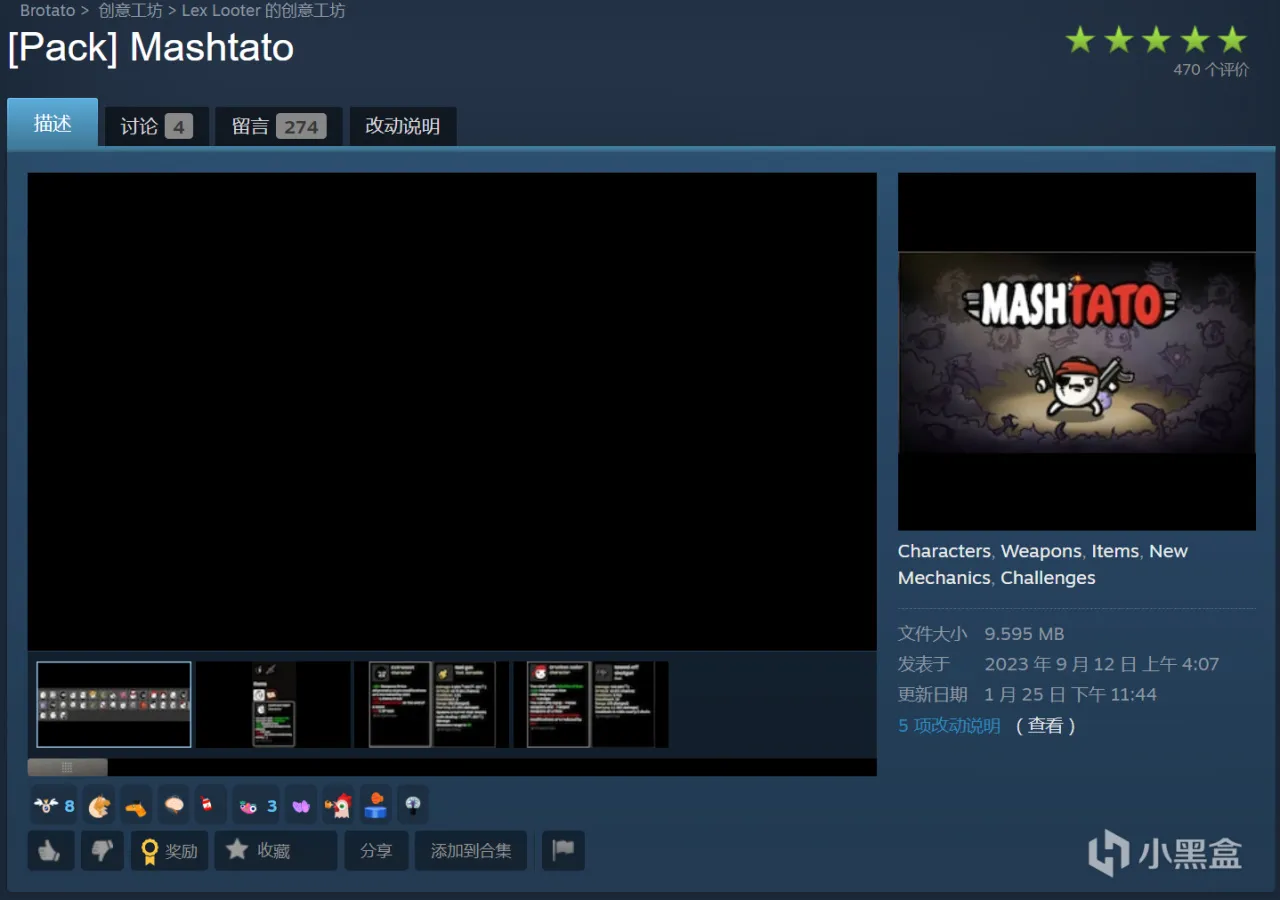
Task: Click the main black media viewer
Action: click(452, 412)
